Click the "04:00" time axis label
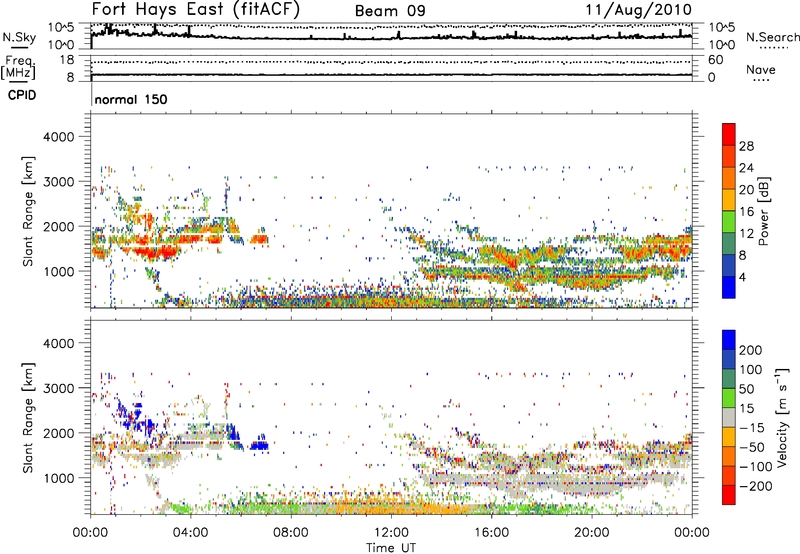 (190, 533)
